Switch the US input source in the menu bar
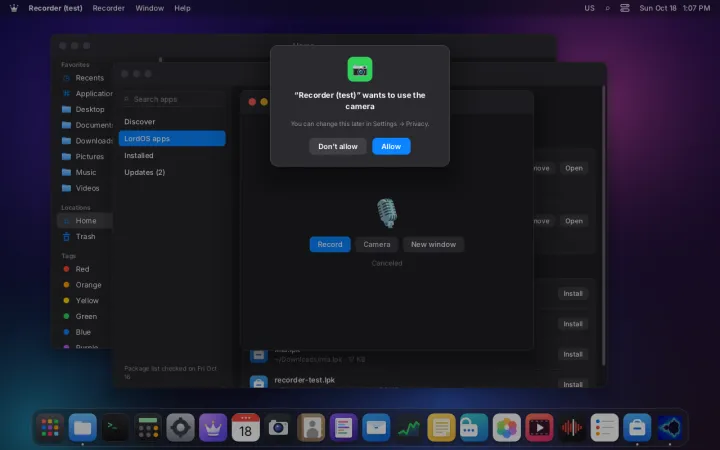 (589, 8)
